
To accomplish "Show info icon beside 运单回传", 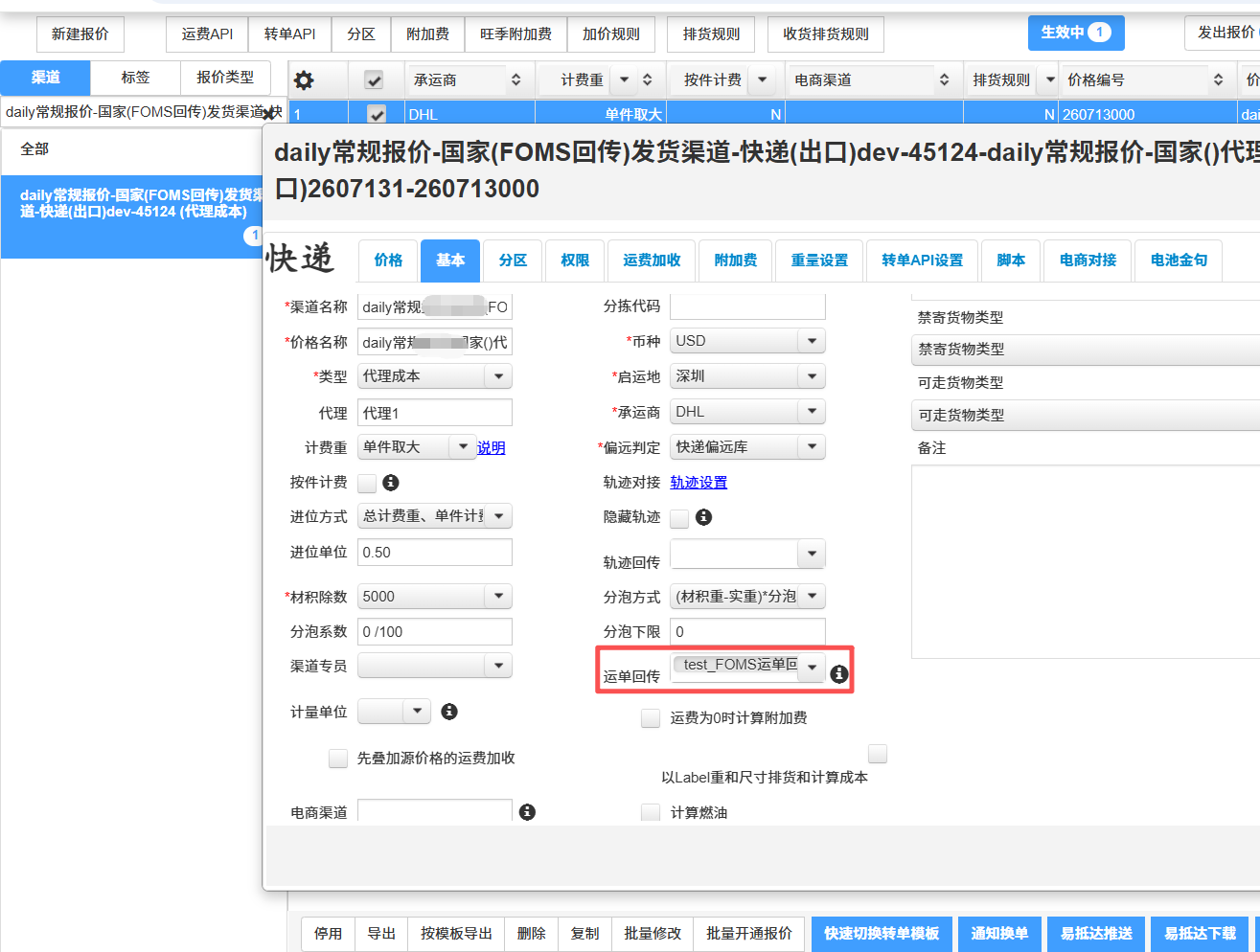I will pyautogui.click(x=839, y=674).
